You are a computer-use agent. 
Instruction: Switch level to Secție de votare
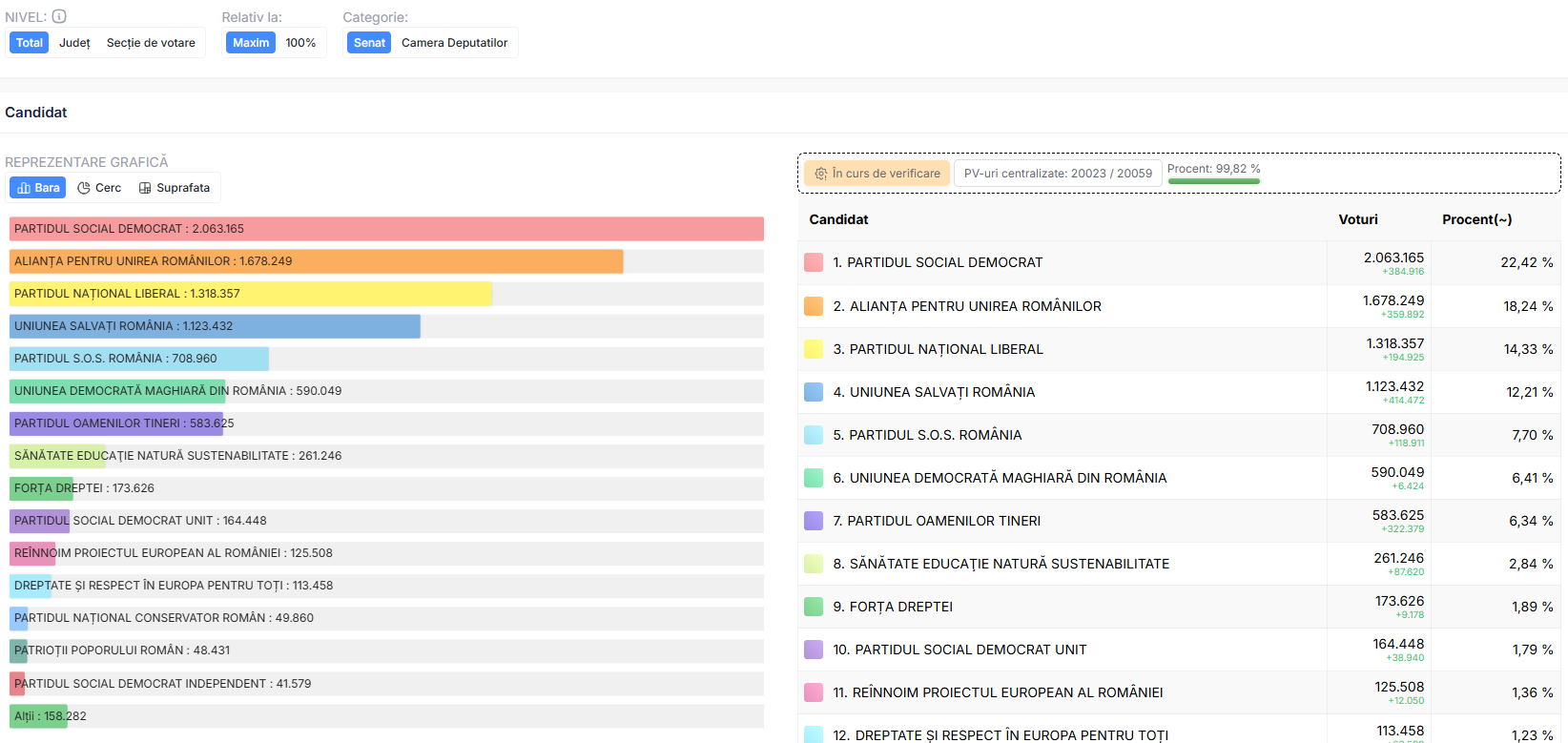pyautogui.click(x=151, y=43)
